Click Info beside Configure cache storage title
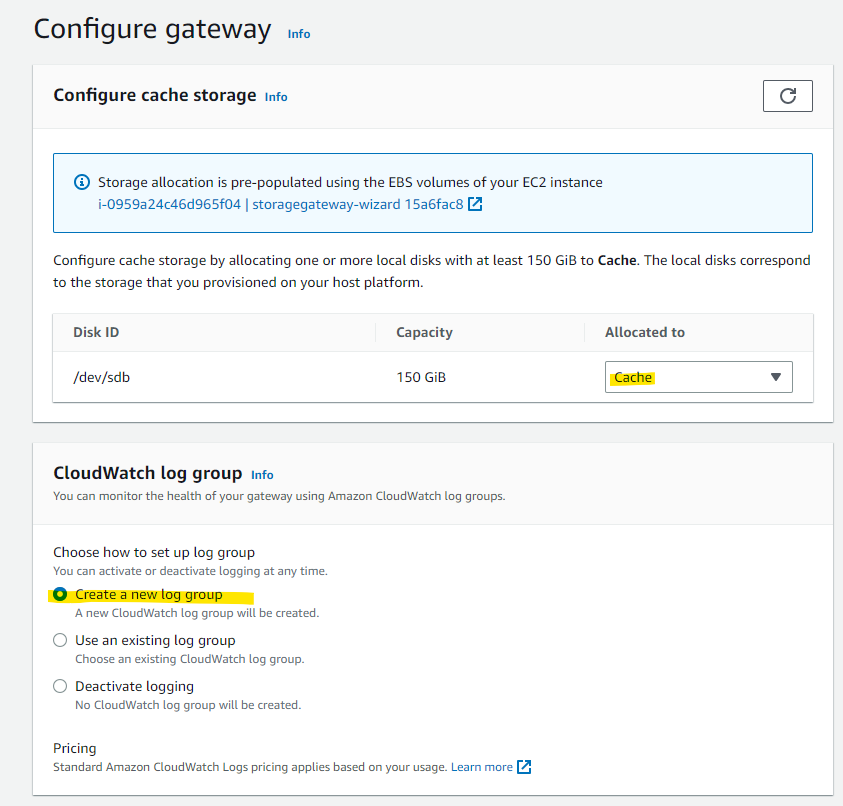This screenshot has width=843, height=806. pyautogui.click(x=275, y=96)
